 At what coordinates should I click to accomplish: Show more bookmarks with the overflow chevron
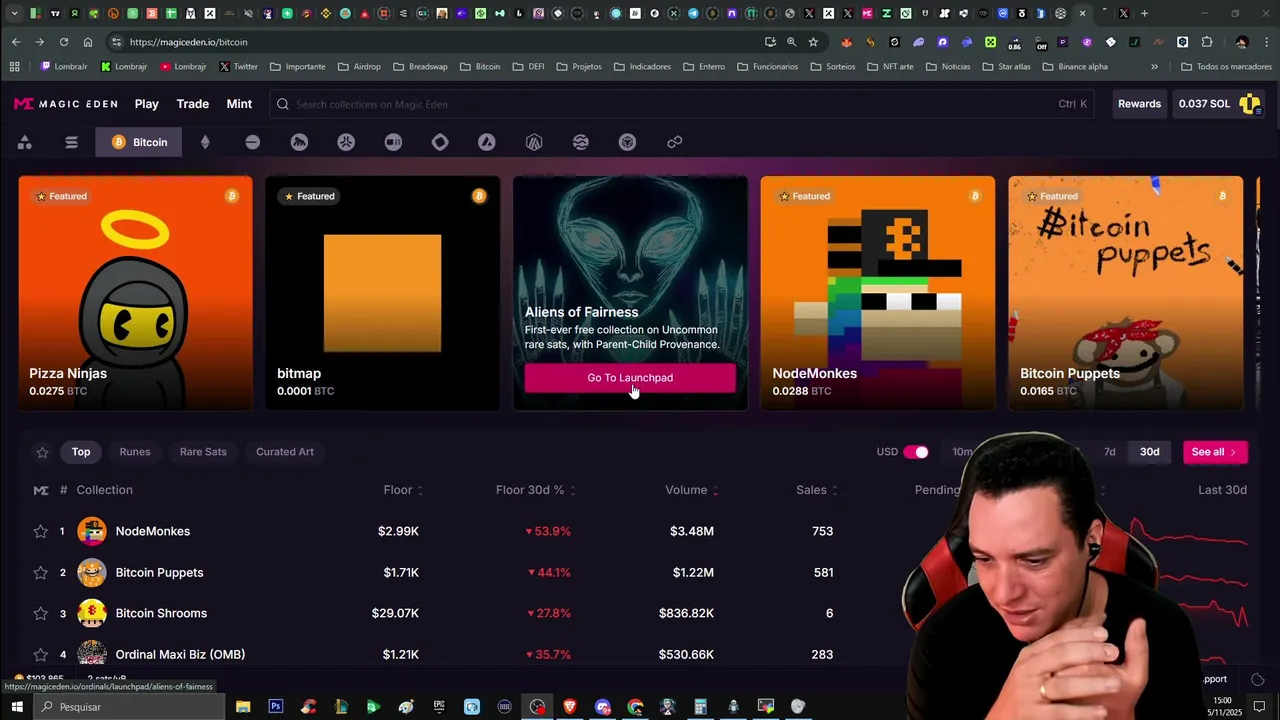pos(1154,67)
